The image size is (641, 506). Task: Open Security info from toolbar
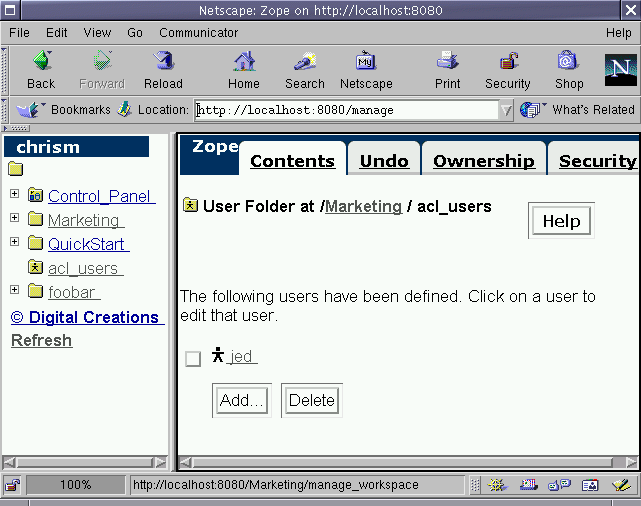tap(508, 61)
